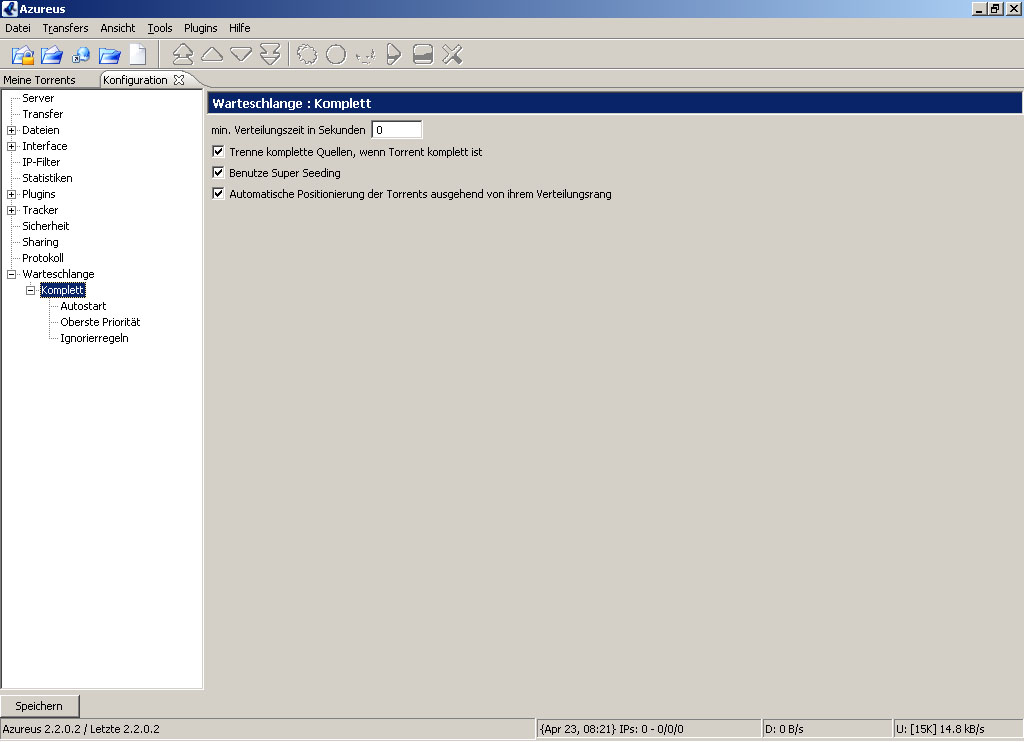The height and width of the screenshot is (742, 1024).
Task: Click the open torrent with lock icon
Action: [23, 55]
